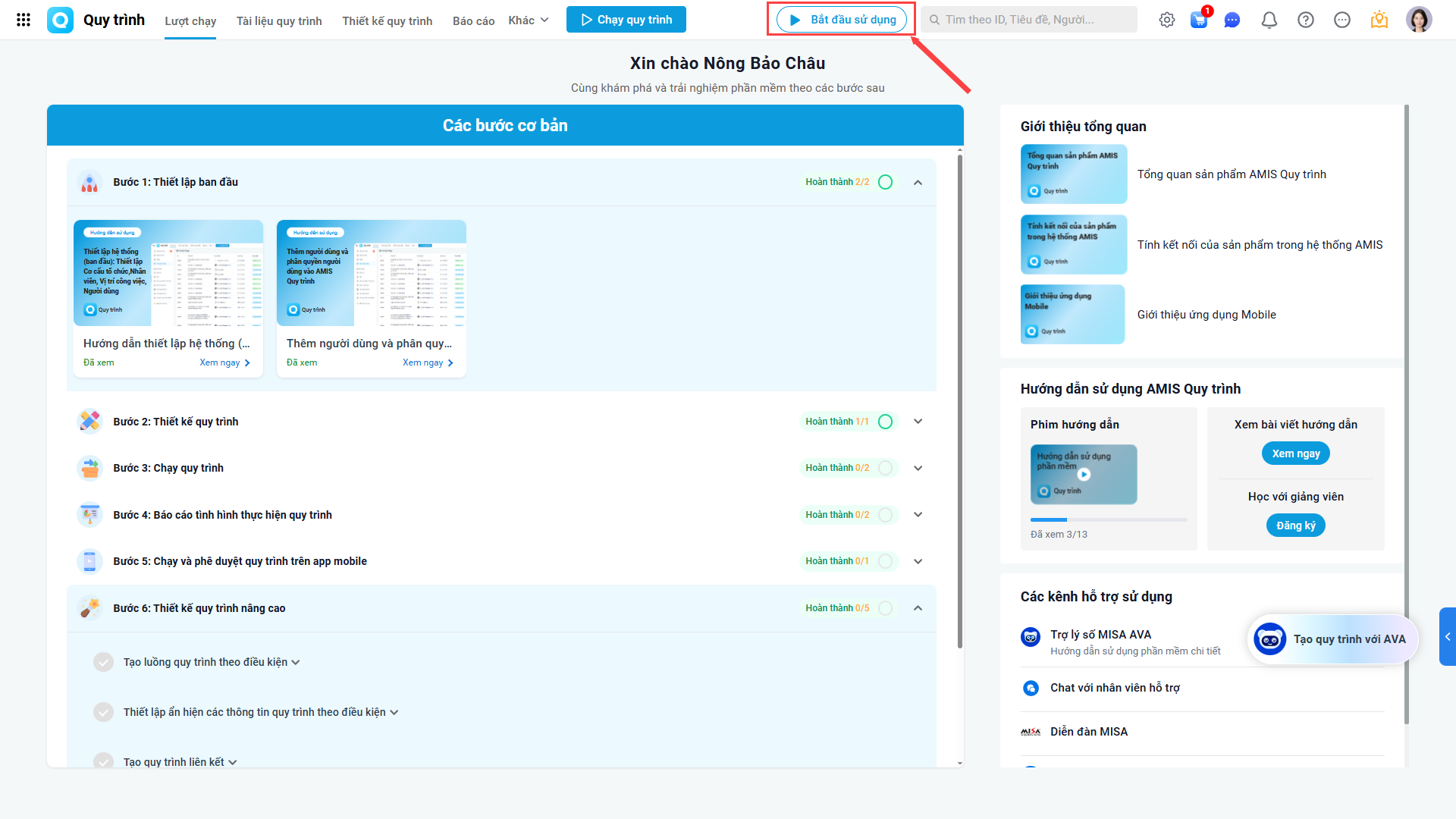The height and width of the screenshot is (819, 1456).
Task: Click the search field Tìm theo ID, Tiêu đề
Action: 1029,20
